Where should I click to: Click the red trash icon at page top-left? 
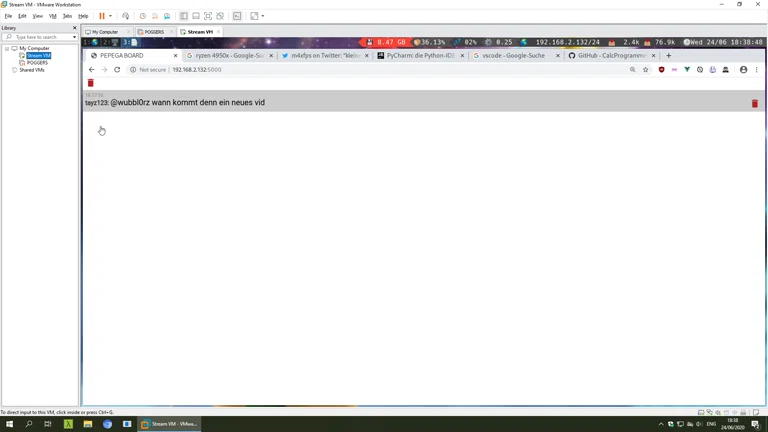[90, 83]
